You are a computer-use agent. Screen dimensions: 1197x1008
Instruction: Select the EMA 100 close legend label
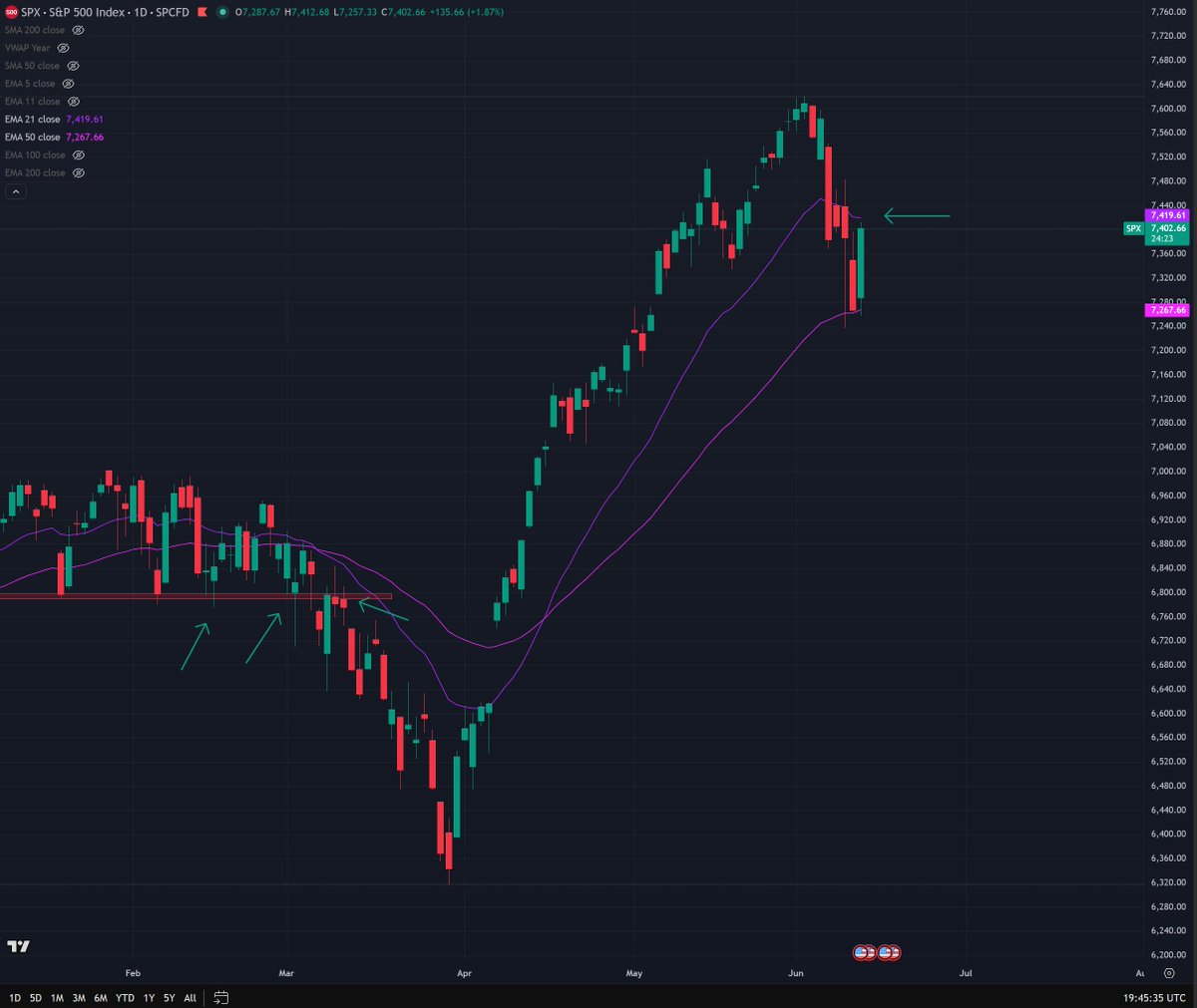[x=35, y=155]
